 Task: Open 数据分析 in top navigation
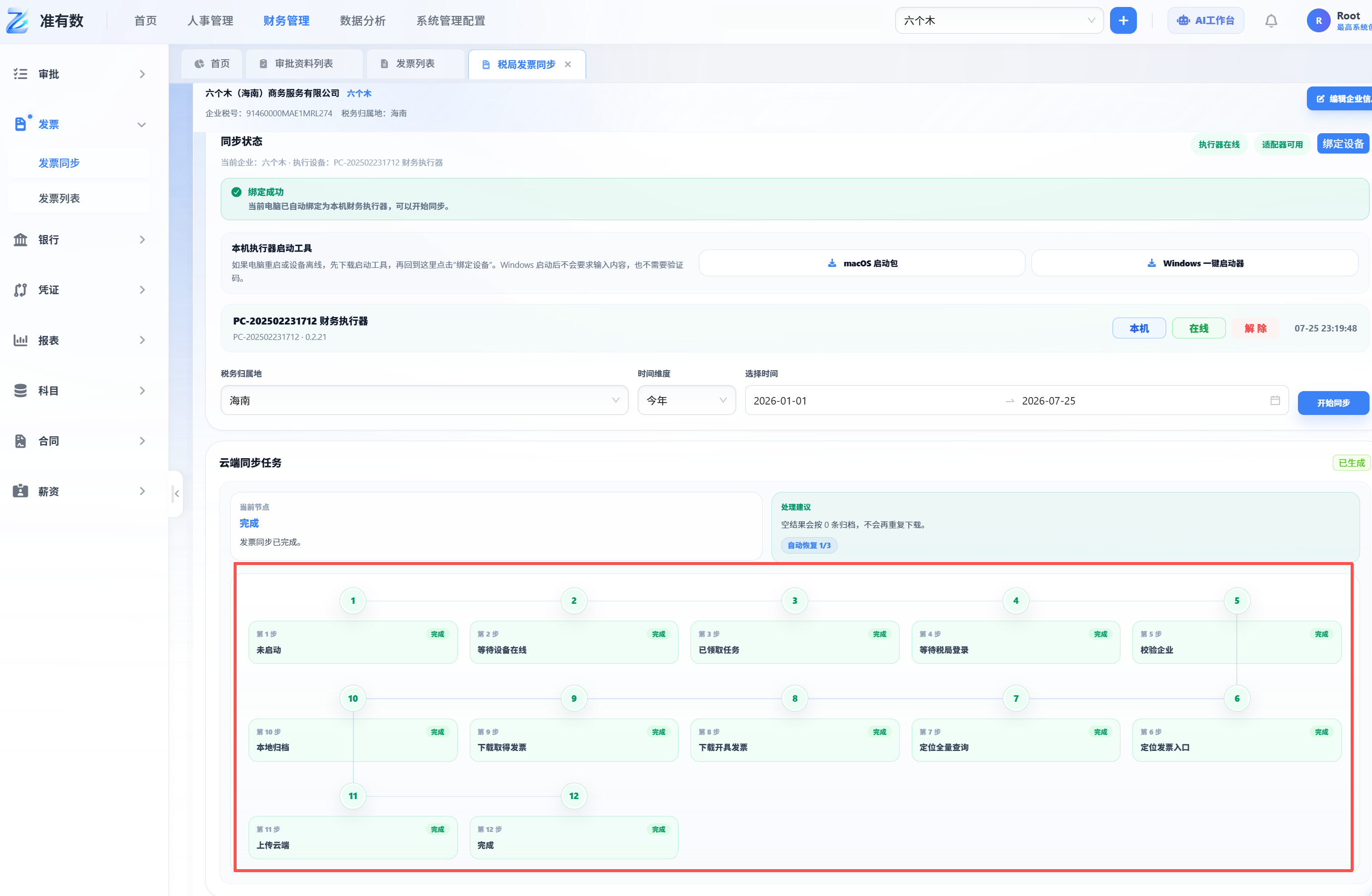pyautogui.click(x=362, y=21)
